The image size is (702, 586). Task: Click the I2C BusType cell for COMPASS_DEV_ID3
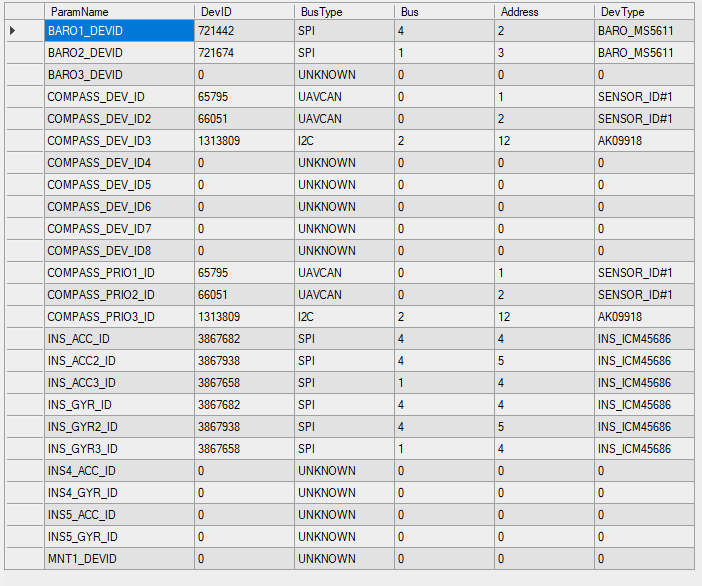344,141
